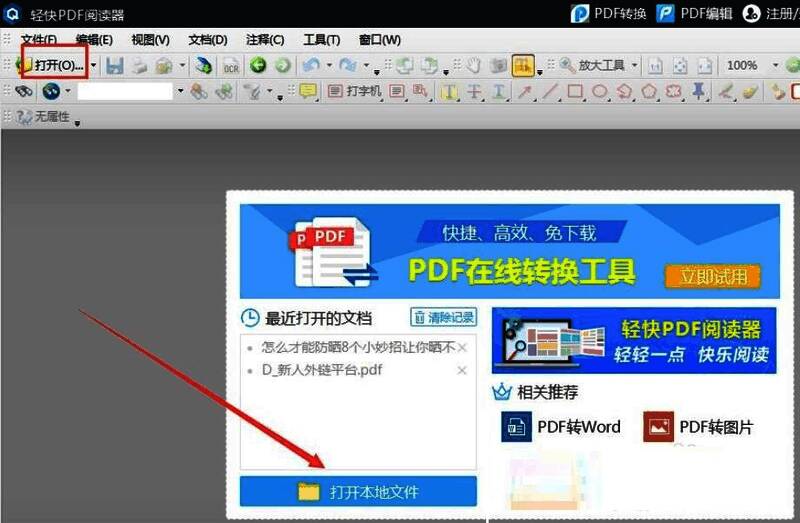Click the 打开本地文件 button
This screenshot has width=800, height=523.
tap(358, 491)
